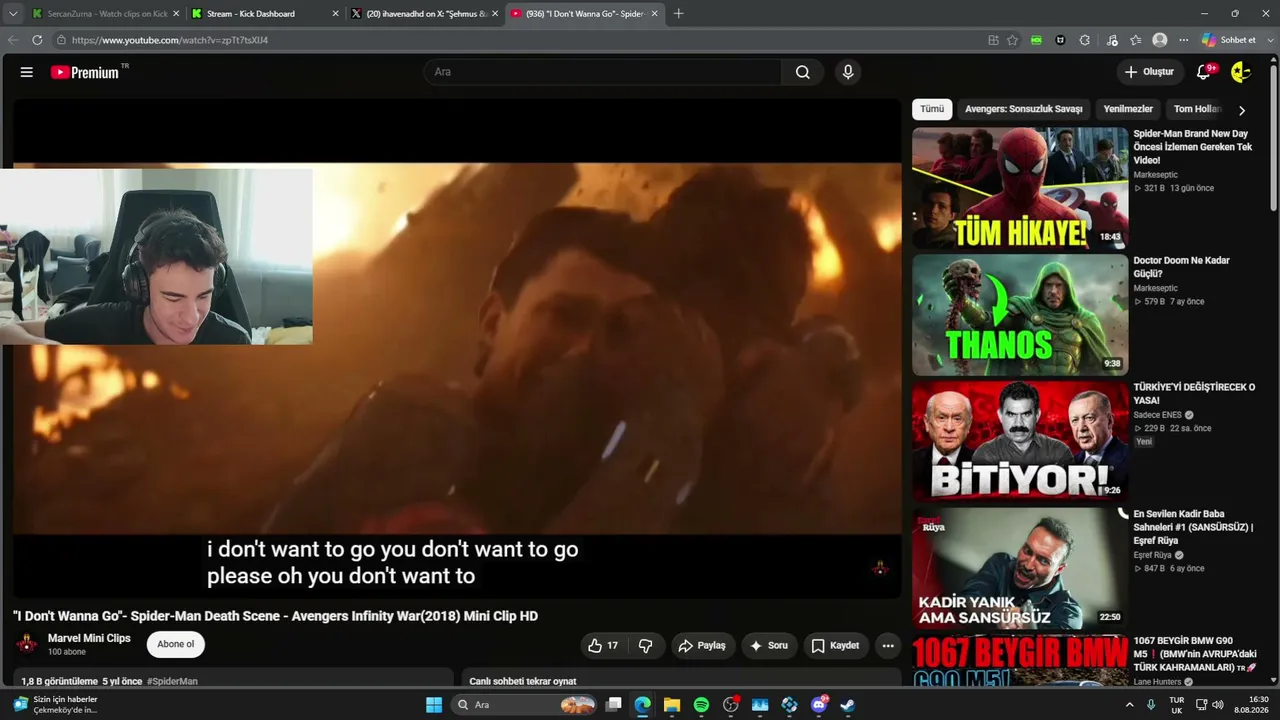Click the YouTube search box
This screenshot has width=1280, height=720.
pos(603,72)
